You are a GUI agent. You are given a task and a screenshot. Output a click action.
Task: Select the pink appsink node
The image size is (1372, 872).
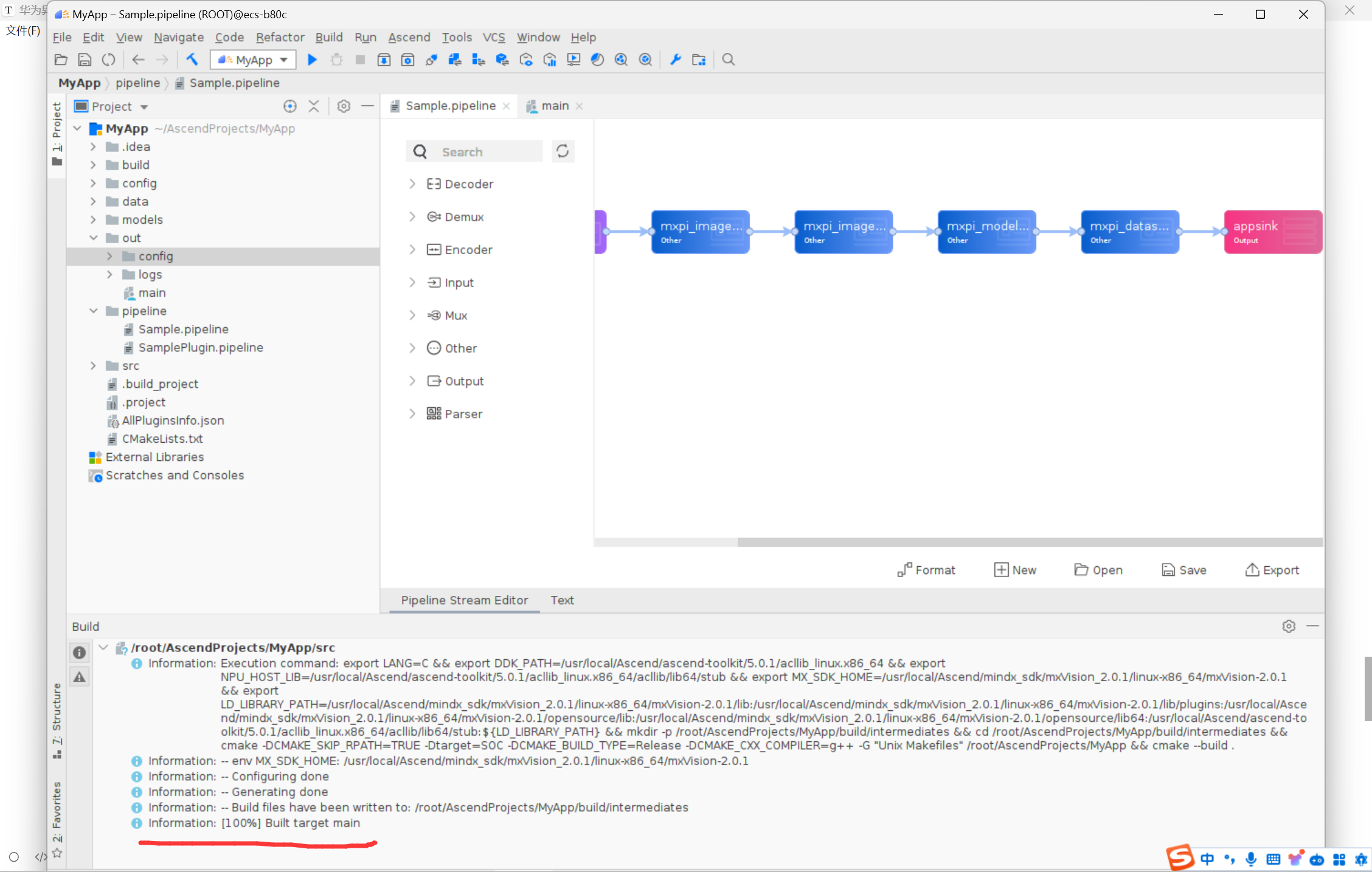tap(1272, 232)
